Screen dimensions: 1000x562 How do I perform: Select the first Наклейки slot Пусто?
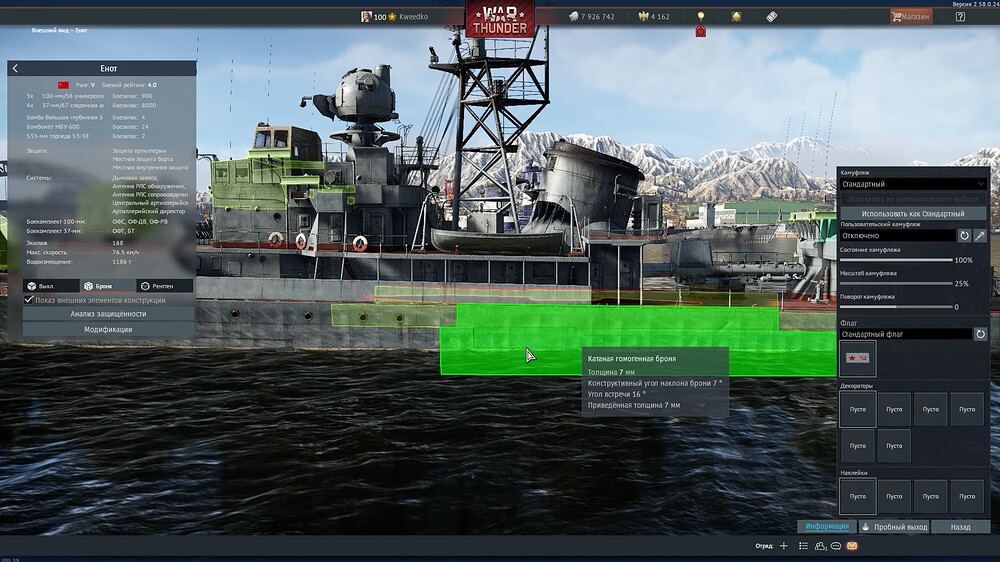pos(858,496)
